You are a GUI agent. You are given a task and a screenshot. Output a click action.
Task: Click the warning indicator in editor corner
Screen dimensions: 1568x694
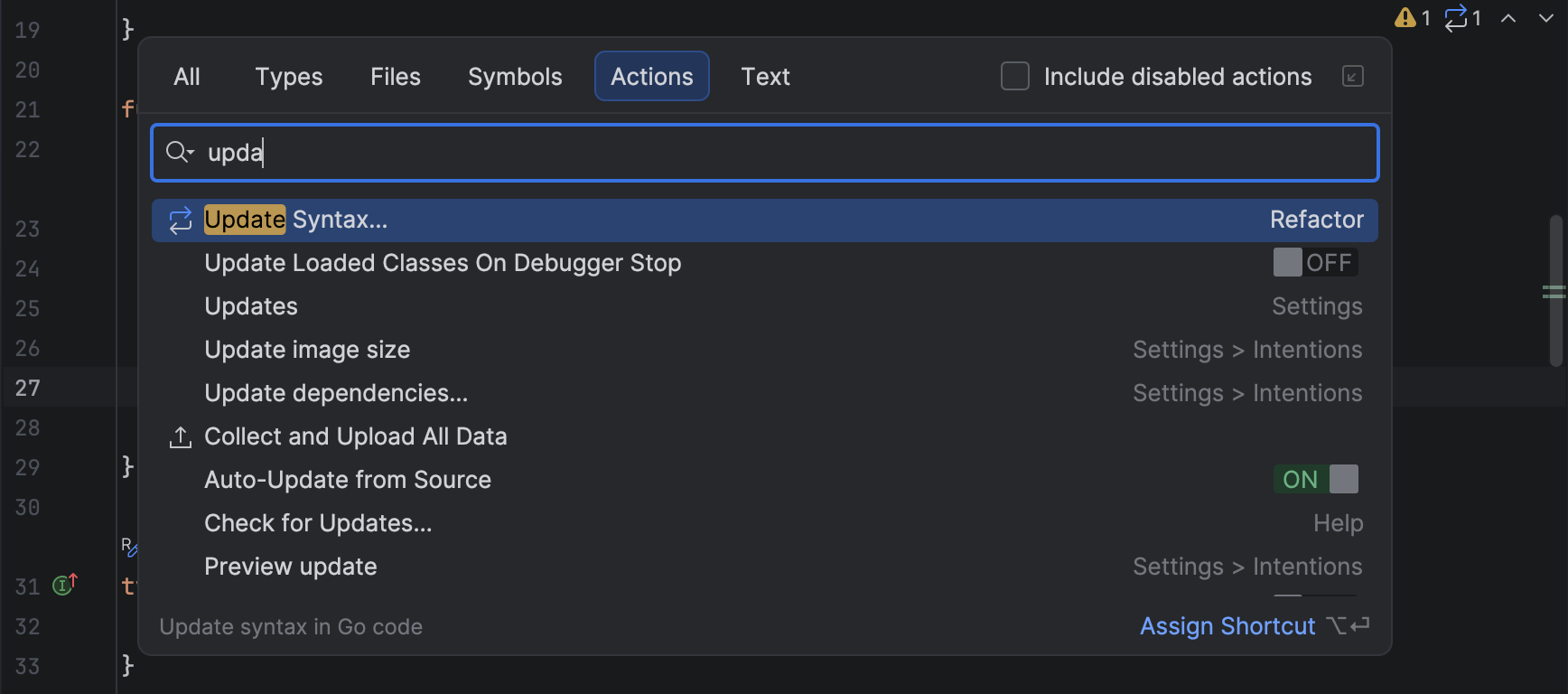(1412, 18)
